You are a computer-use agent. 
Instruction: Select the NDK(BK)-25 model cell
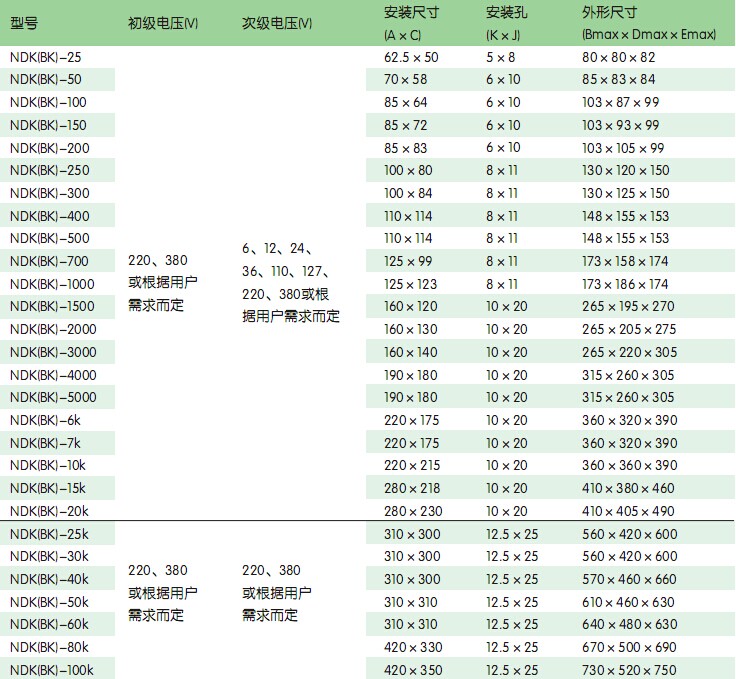46,57
